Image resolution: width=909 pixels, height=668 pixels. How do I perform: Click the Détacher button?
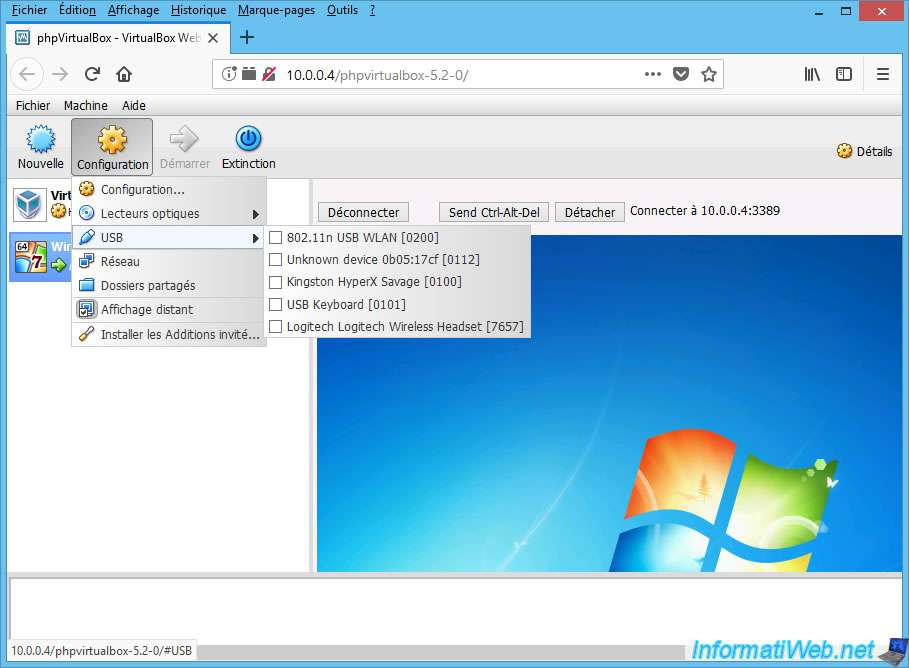click(x=590, y=212)
